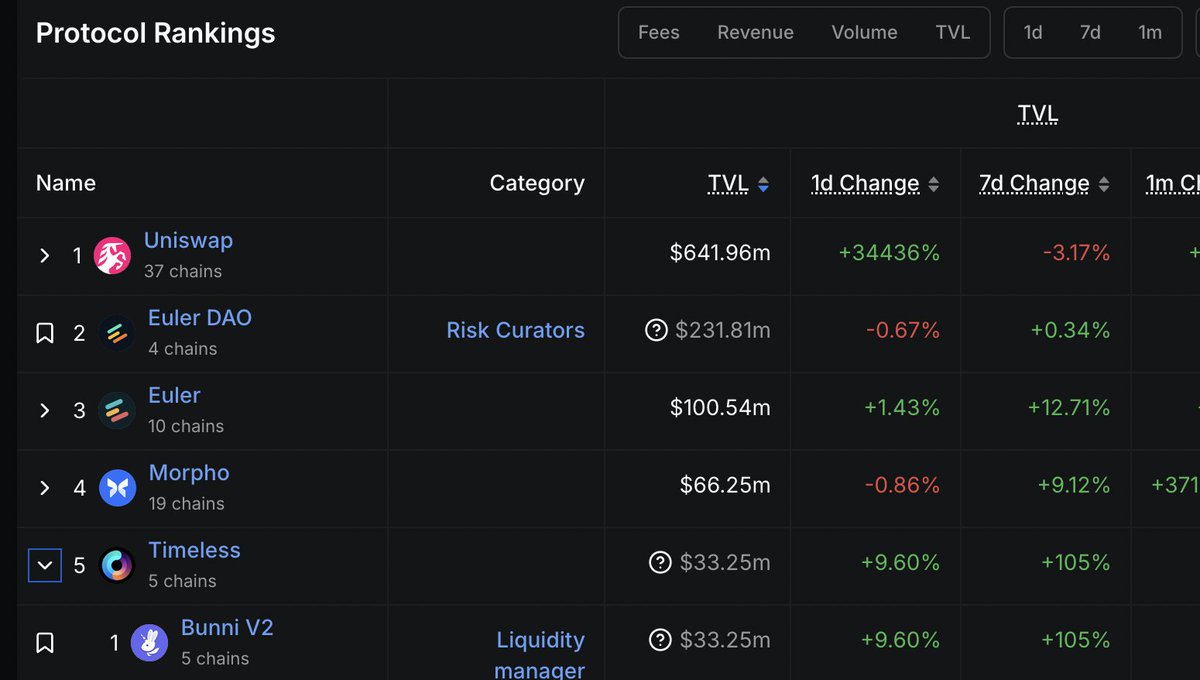Select the Volume metric tab
The image size is (1200, 680).
tap(864, 32)
